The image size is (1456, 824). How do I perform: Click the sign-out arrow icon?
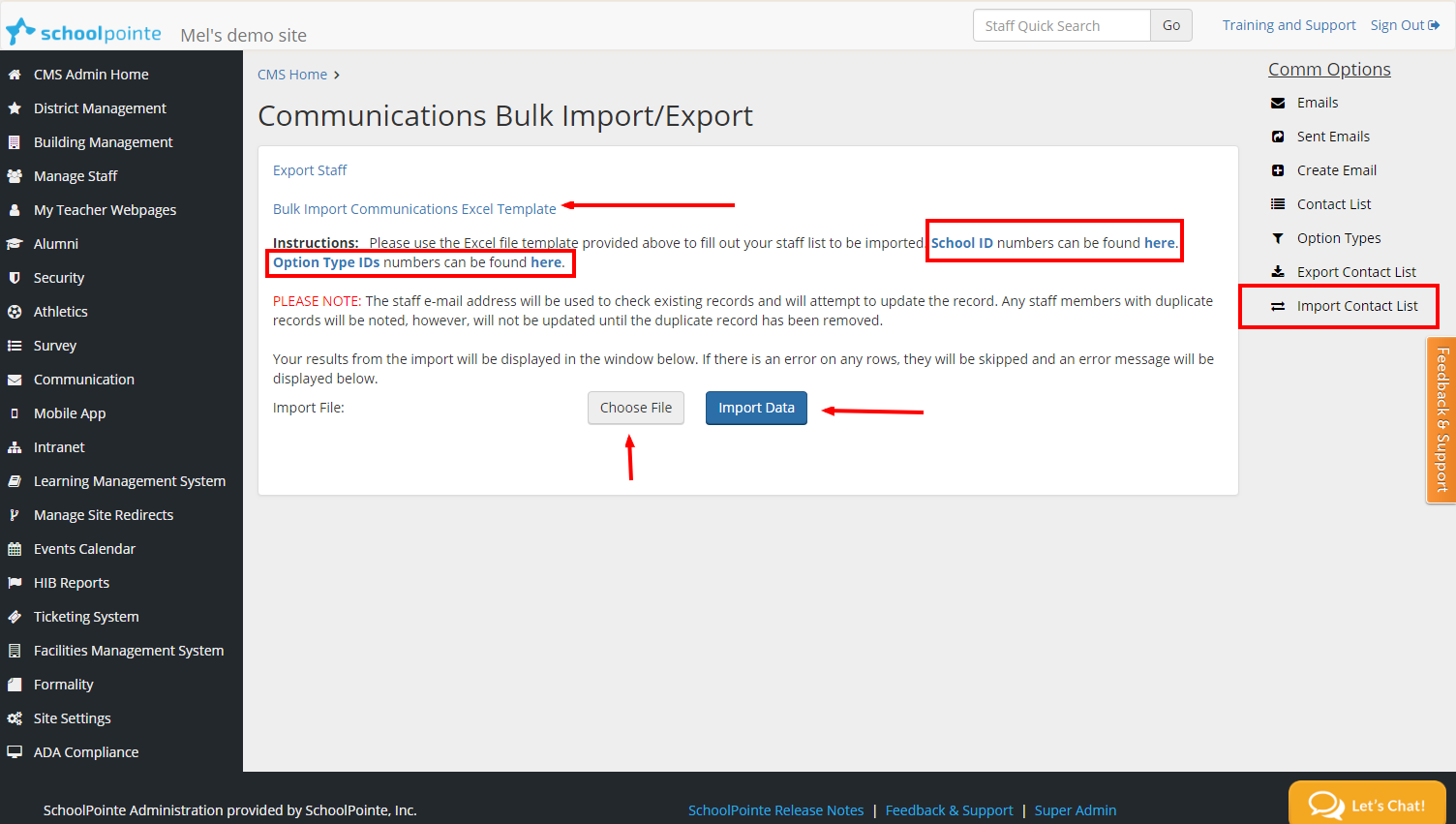[x=1434, y=25]
